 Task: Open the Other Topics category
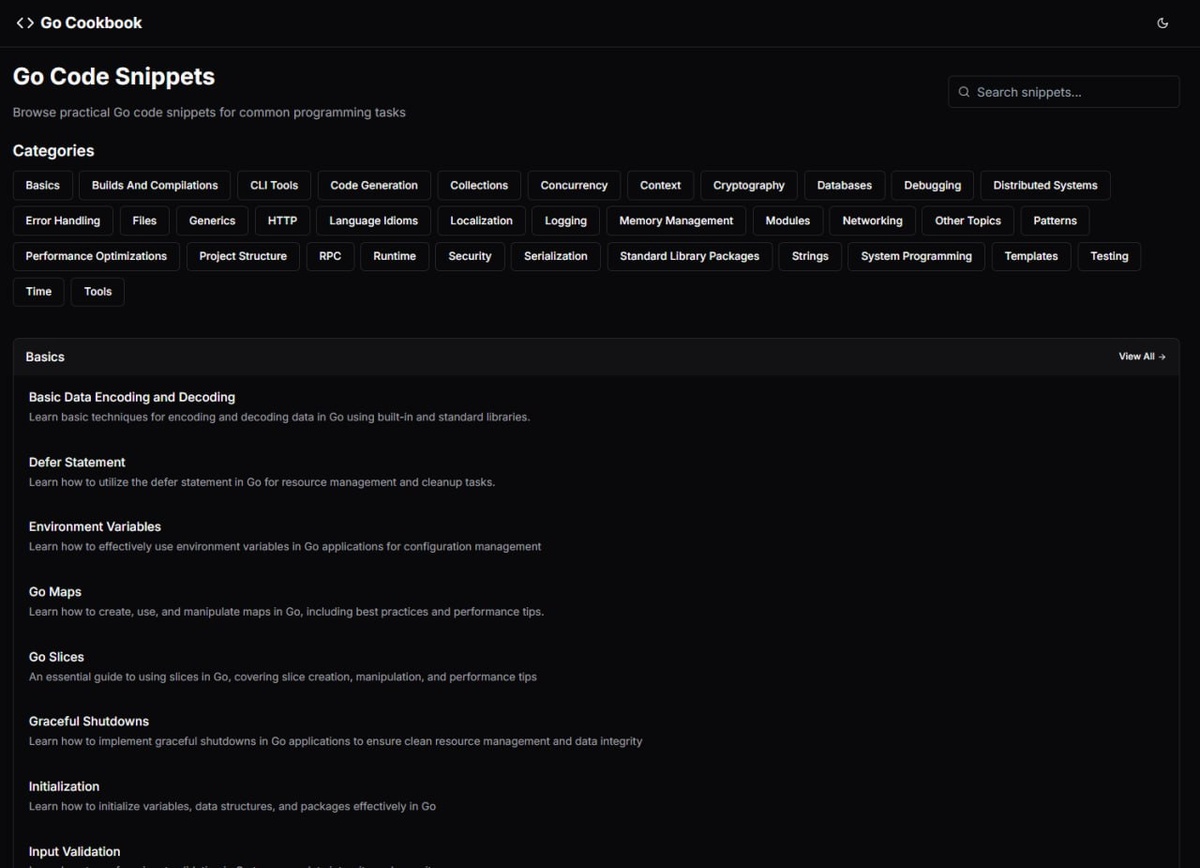click(968, 221)
